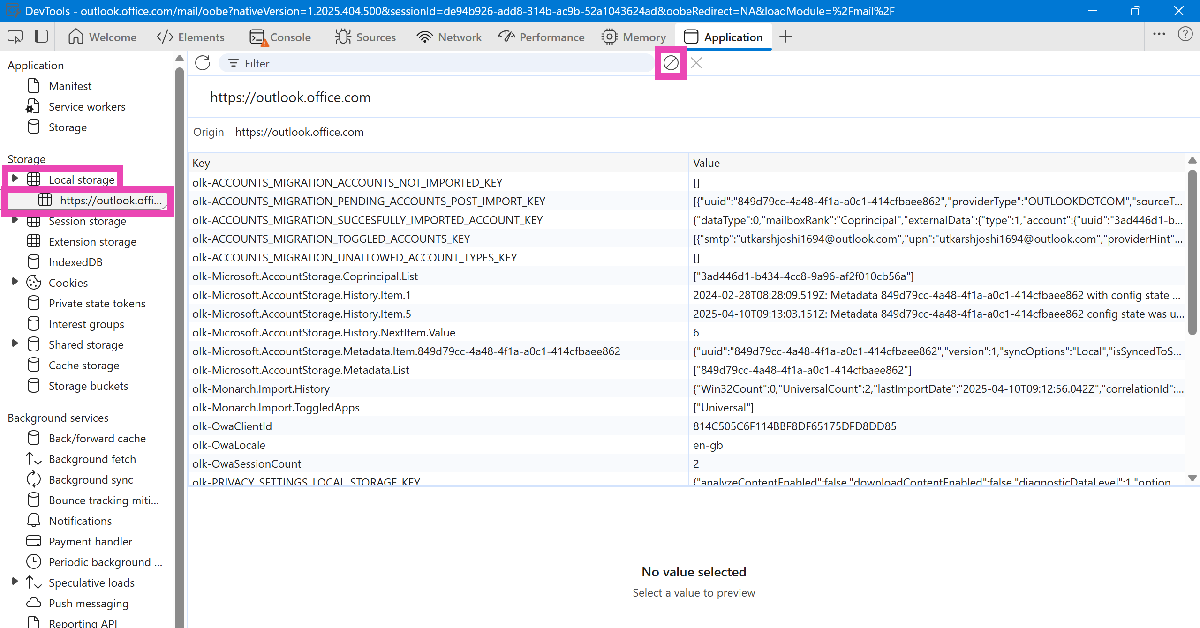This screenshot has height=628, width=1200.
Task: Select IndexedDB storage item
Action: pos(75,262)
